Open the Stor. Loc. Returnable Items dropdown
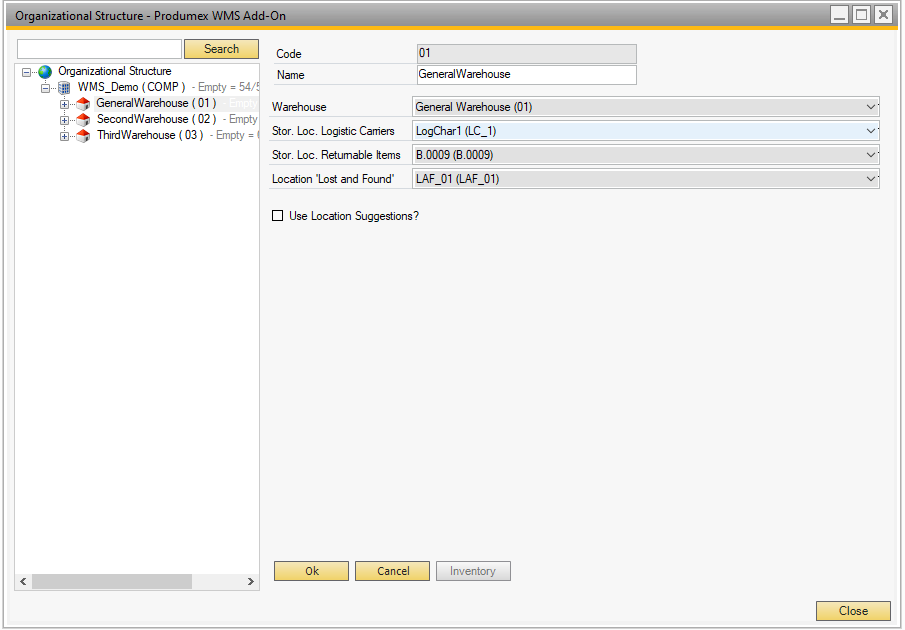 tap(871, 155)
